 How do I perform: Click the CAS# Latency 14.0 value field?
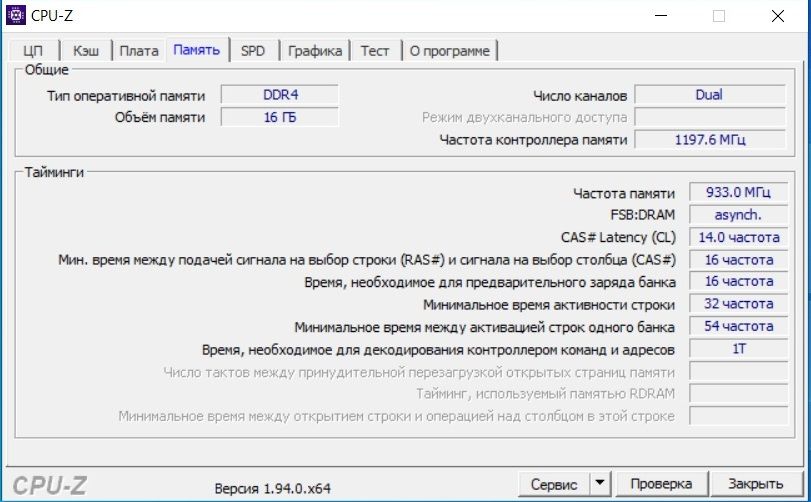(737, 237)
